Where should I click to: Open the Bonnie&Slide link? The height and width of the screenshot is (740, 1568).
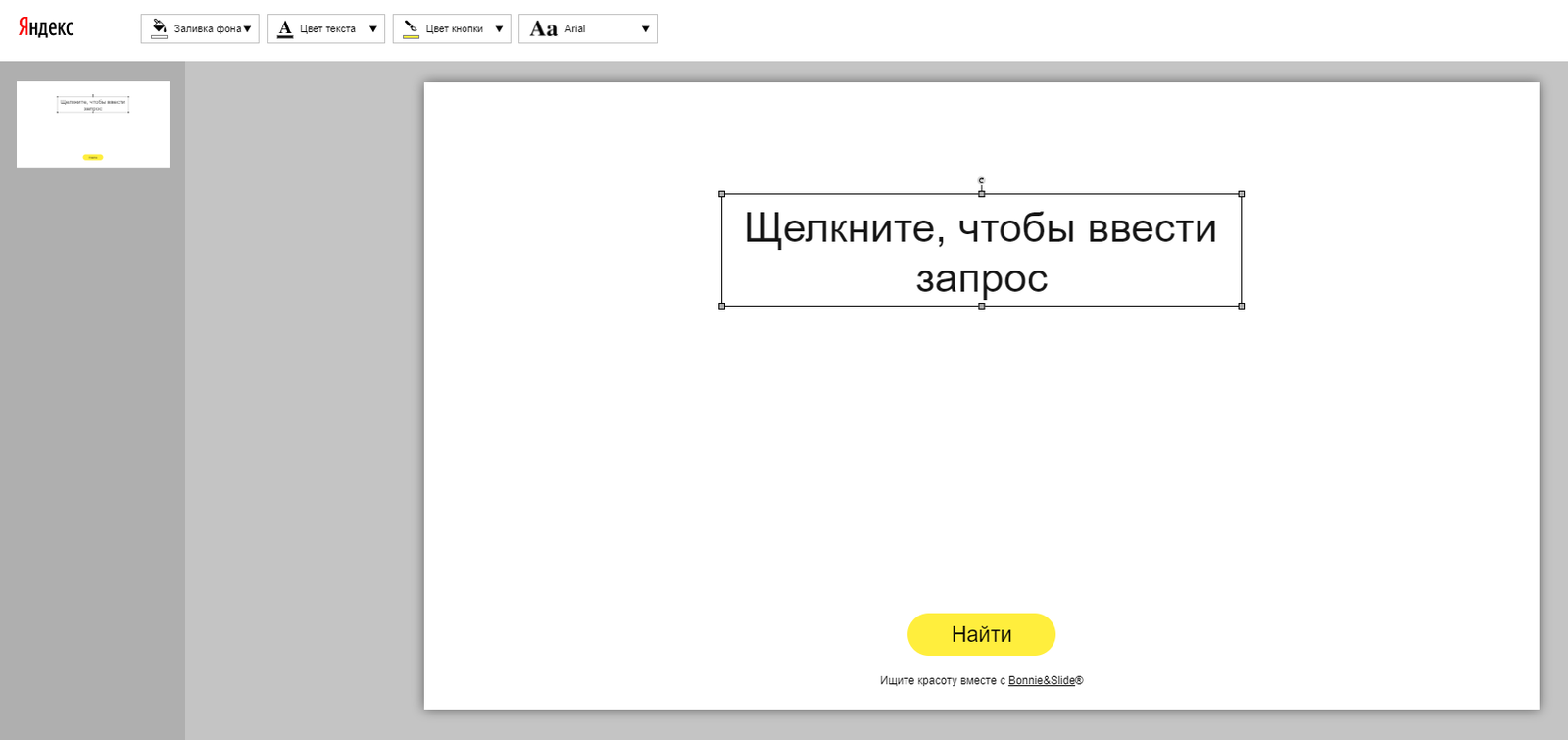click(1041, 680)
